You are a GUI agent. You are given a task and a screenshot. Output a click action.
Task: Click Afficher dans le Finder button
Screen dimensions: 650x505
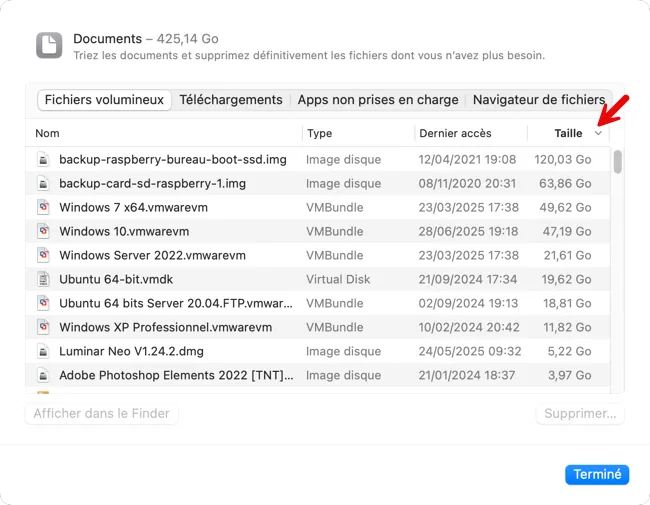[102, 413]
